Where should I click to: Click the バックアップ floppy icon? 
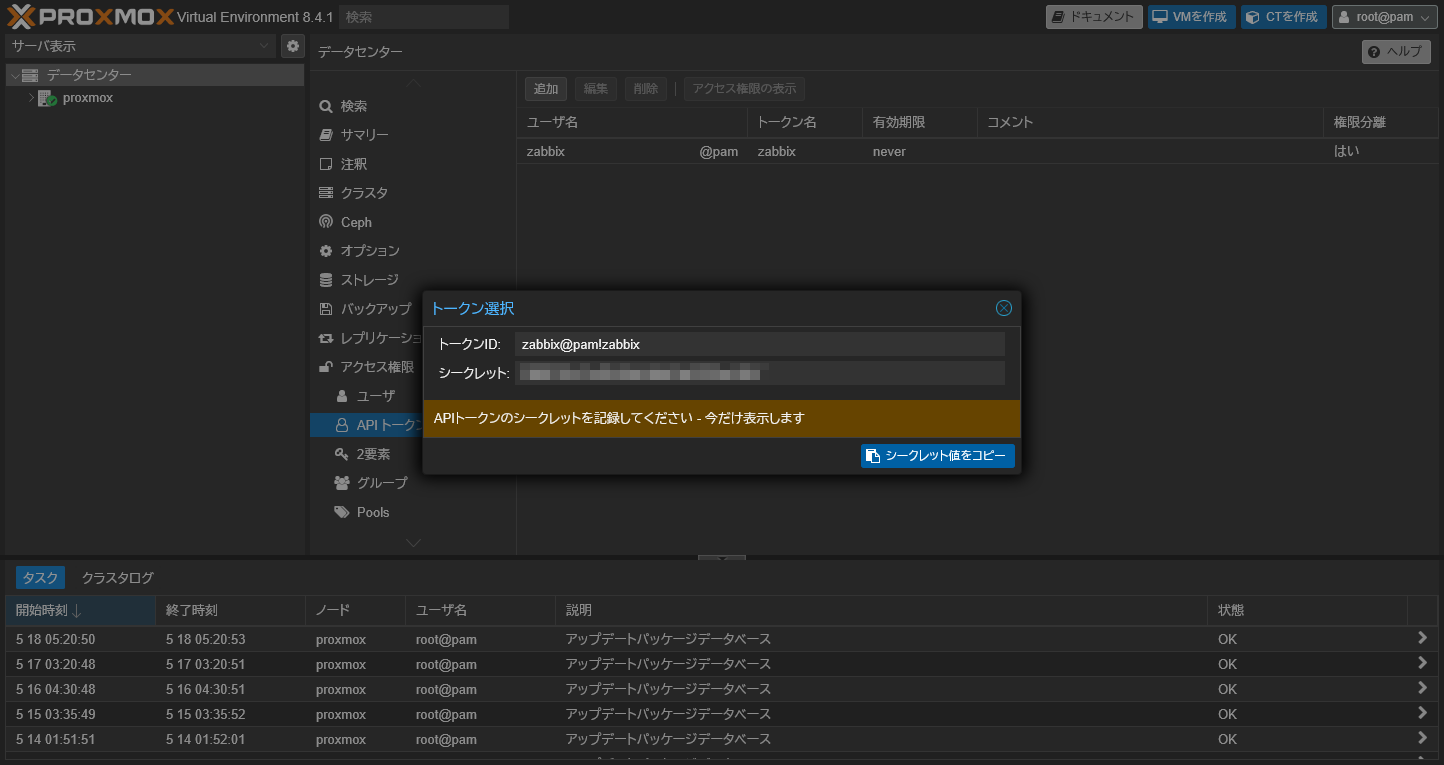point(325,309)
